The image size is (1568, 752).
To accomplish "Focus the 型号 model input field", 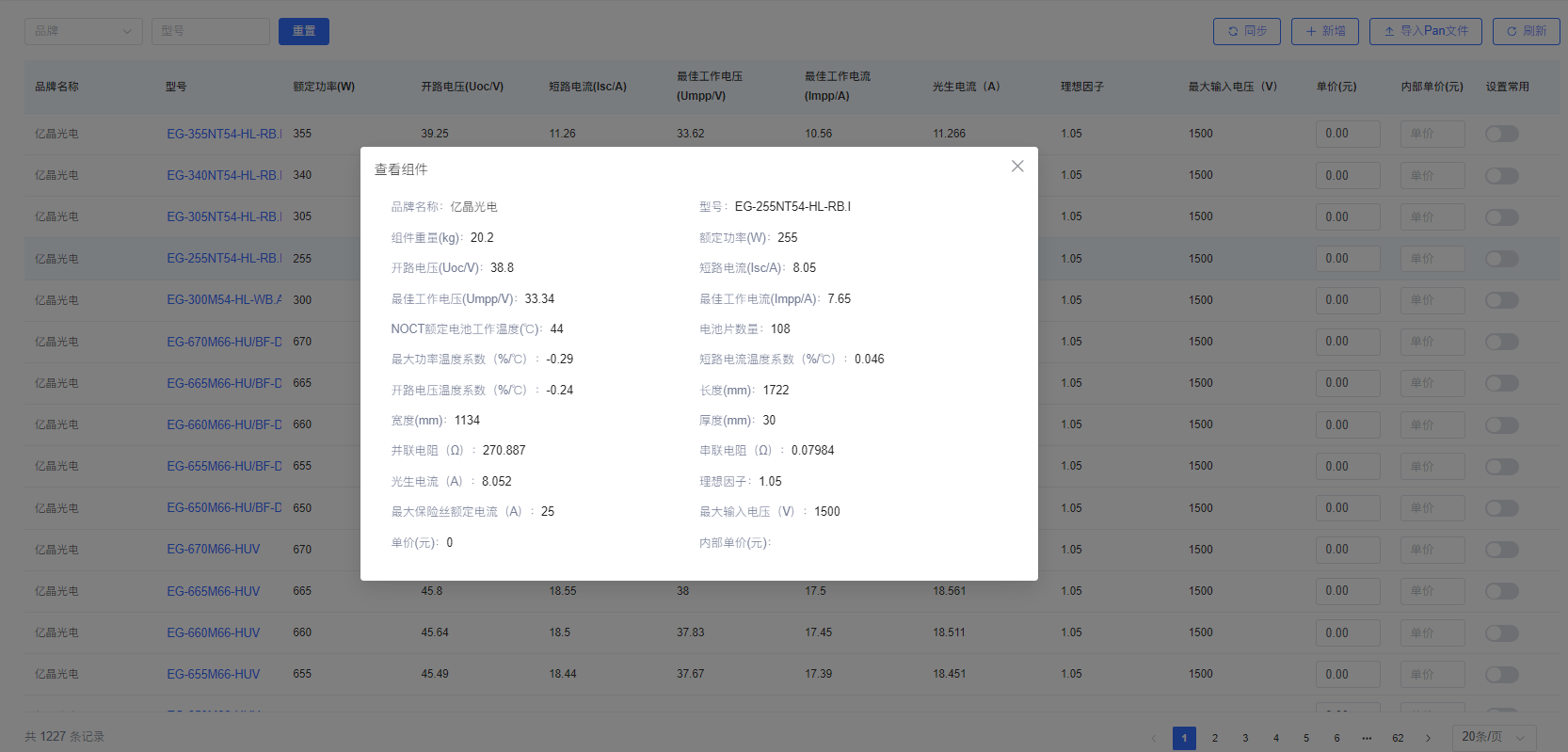I will click(211, 31).
